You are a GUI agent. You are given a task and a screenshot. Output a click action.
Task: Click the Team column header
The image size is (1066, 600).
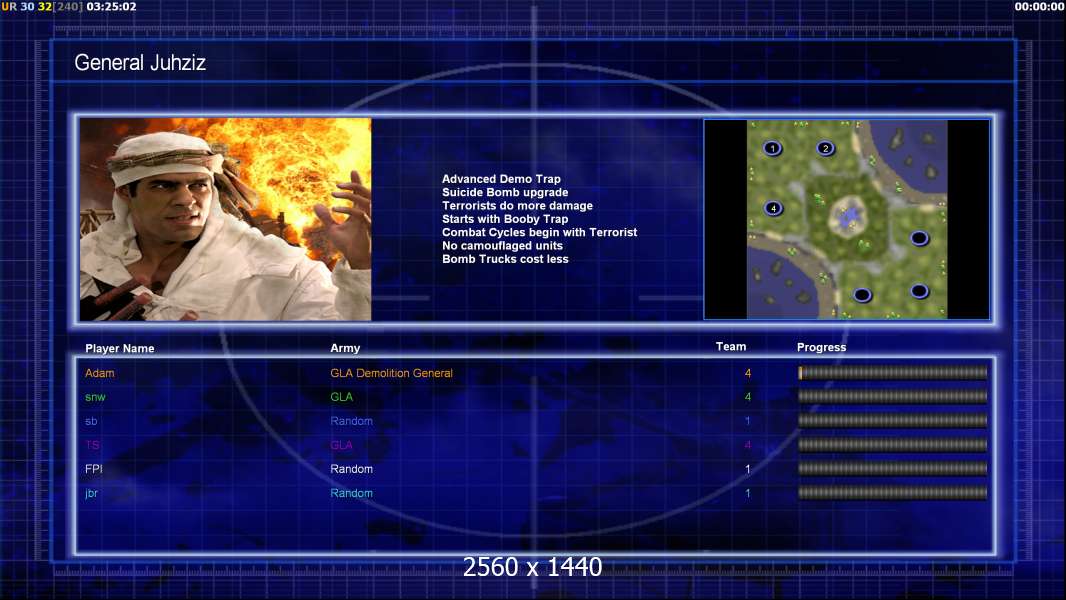tap(731, 347)
